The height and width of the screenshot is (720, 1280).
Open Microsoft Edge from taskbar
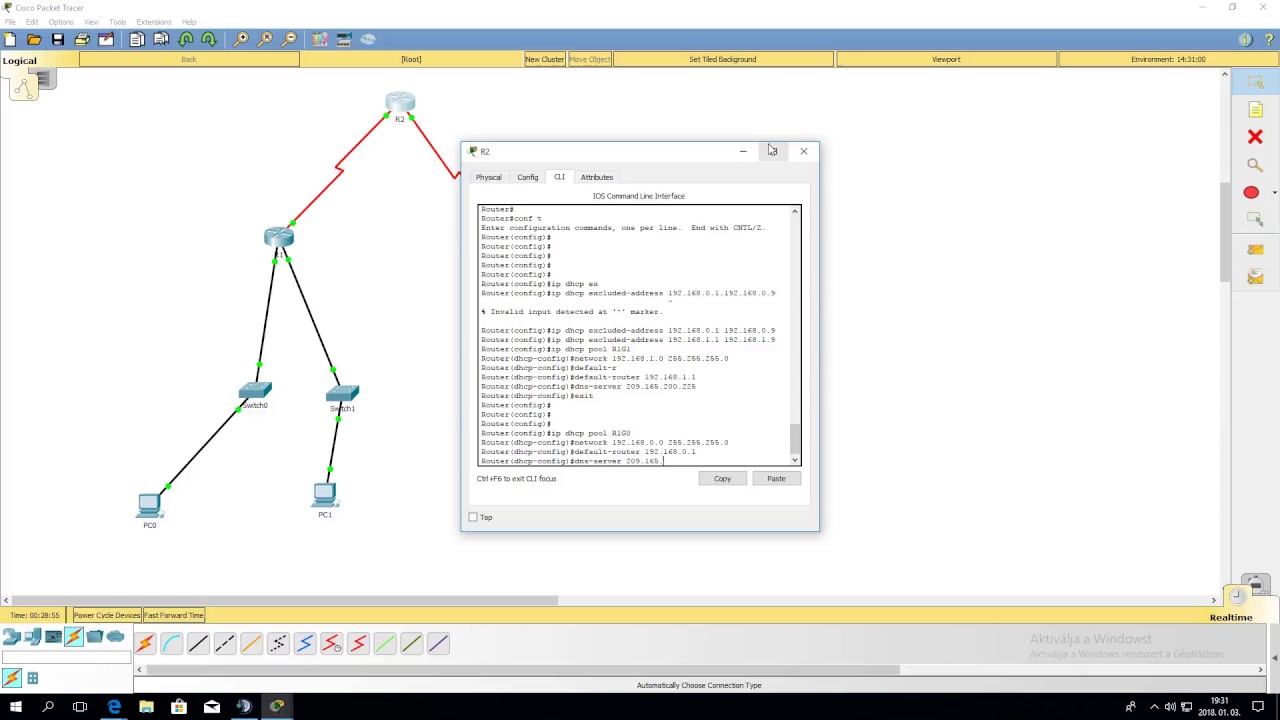[x=114, y=707]
